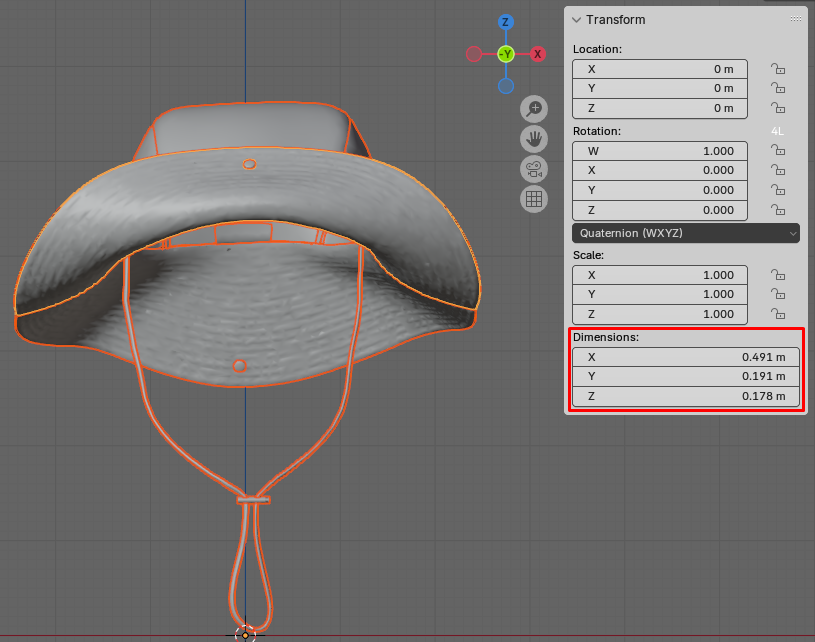Click the 4L rotation lock button

tap(777, 131)
